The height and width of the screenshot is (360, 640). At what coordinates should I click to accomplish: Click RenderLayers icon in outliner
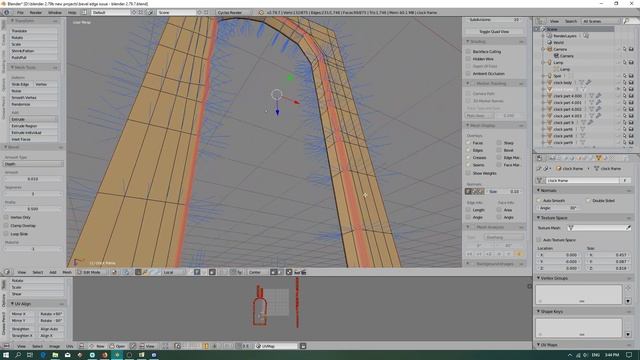pyautogui.click(x=549, y=36)
